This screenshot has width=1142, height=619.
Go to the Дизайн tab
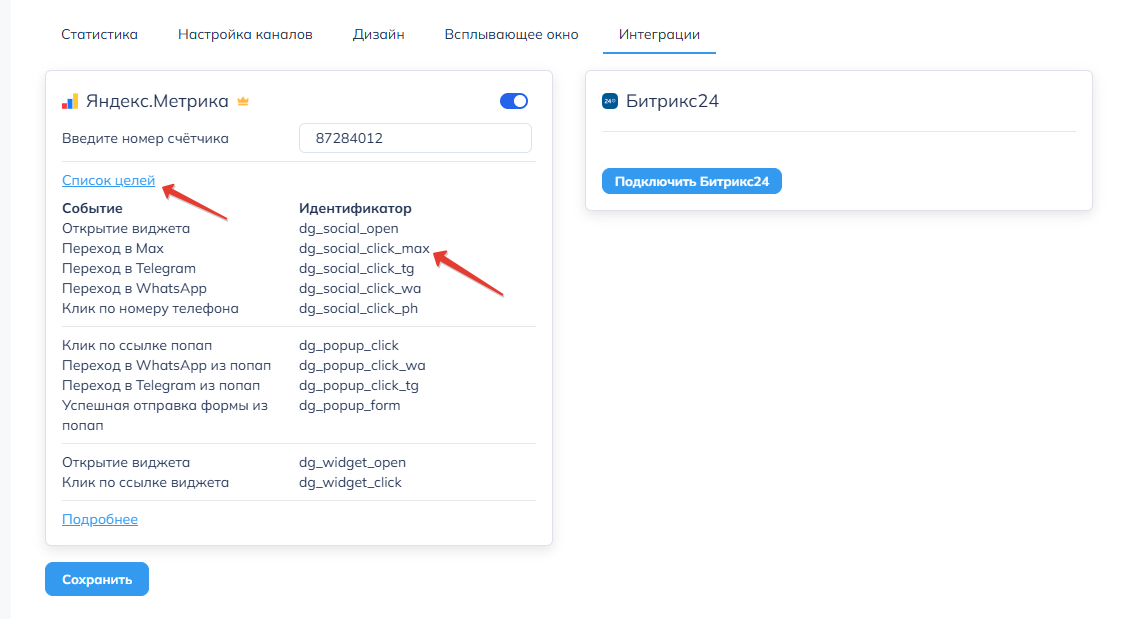click(x=378, y=34)
